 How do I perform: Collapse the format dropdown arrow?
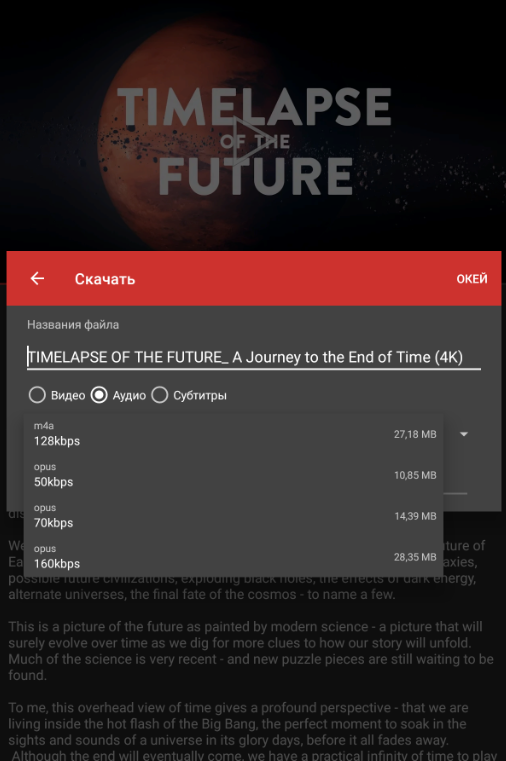464,434
